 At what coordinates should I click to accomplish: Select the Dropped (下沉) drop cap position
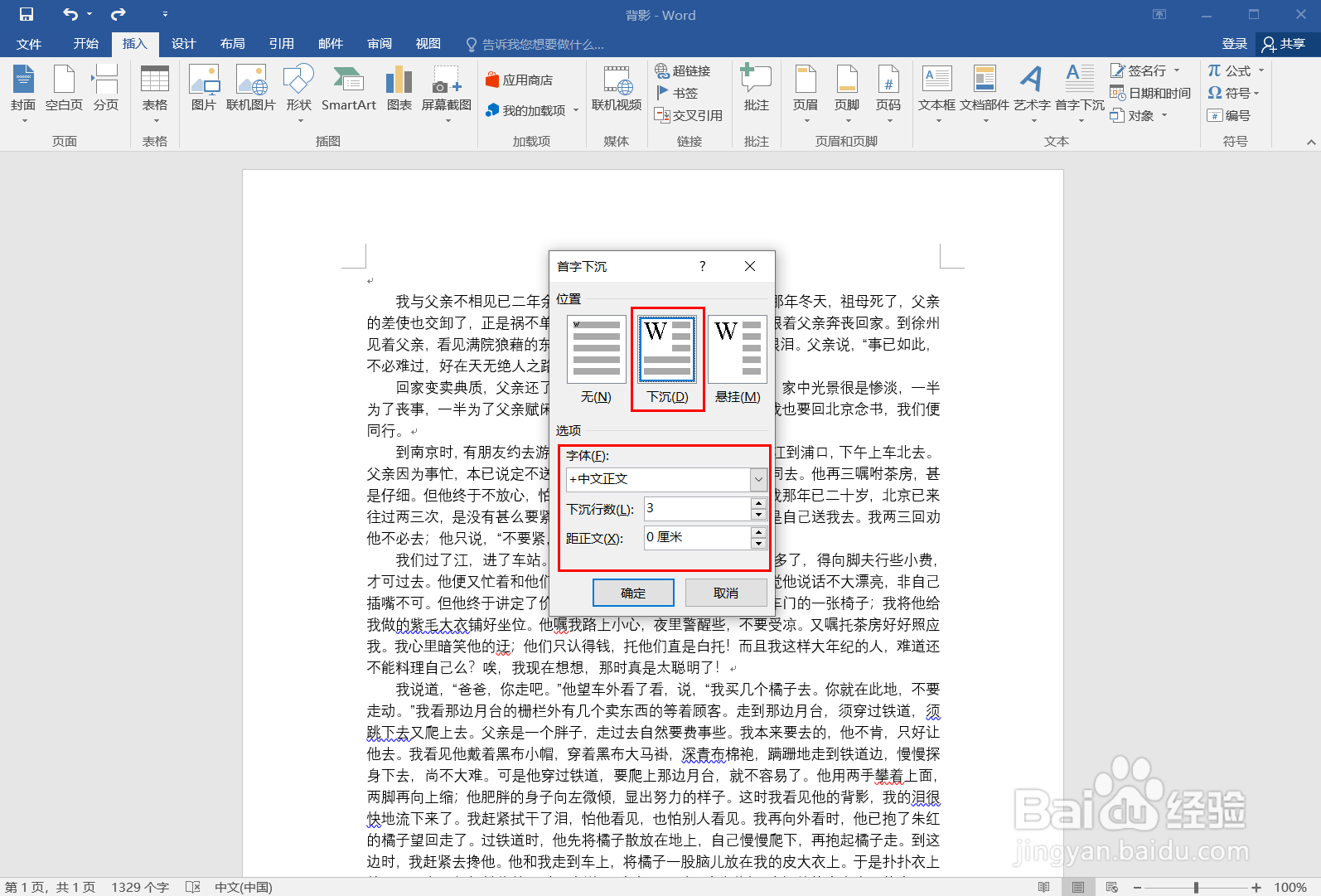pyautogui.click(x=668, y=359)
